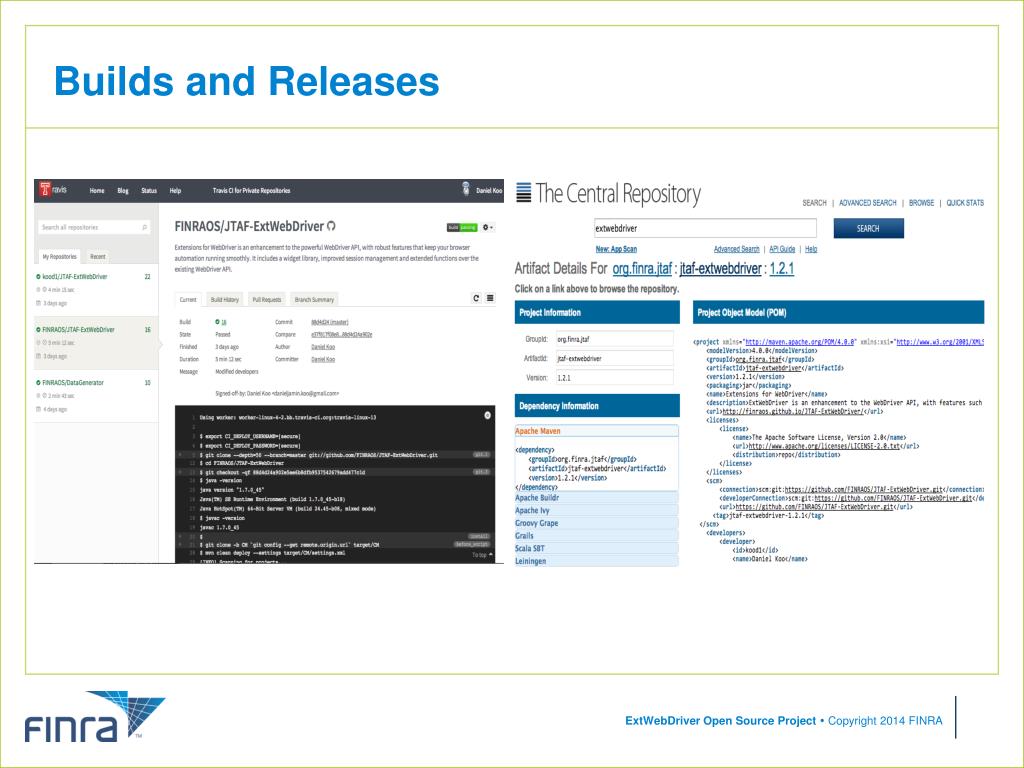Open Committer Daniel Koo link
Screen dimensions: 1024x768
[x=323, y=359]
